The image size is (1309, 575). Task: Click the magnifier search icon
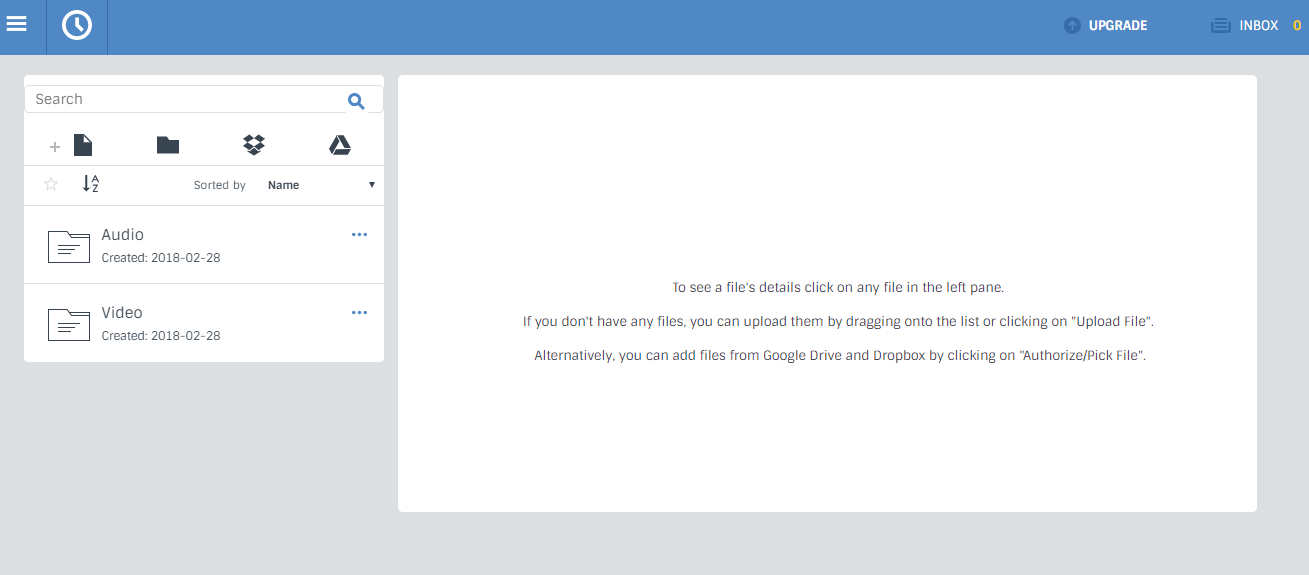pyautogui.click(x=356, y=100)
